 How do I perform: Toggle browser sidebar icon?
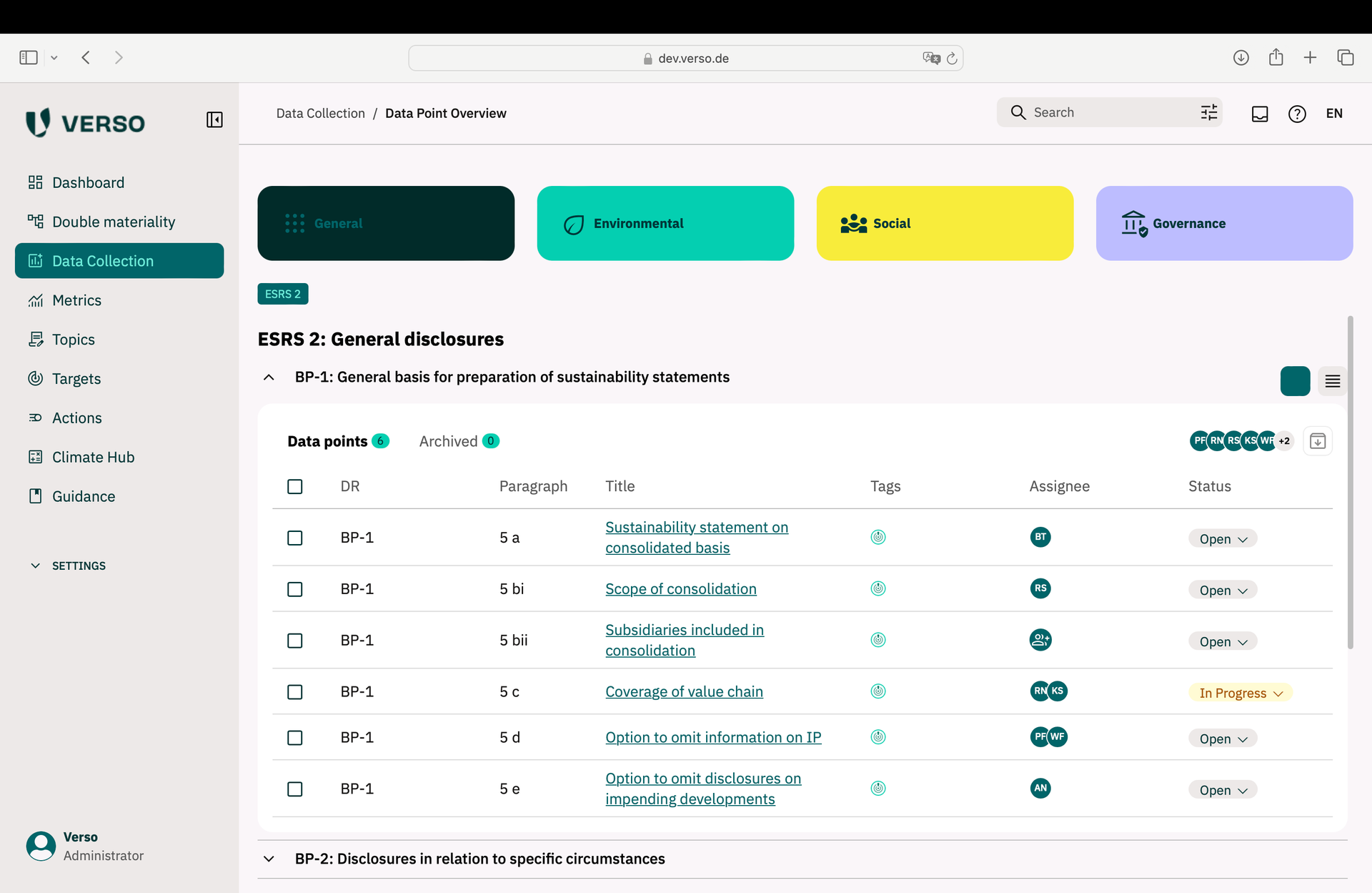29,58
